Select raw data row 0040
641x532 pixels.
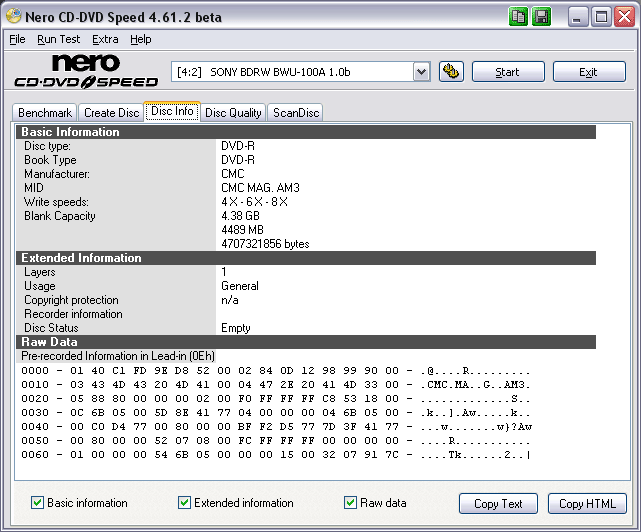click(x=276, y=427)
